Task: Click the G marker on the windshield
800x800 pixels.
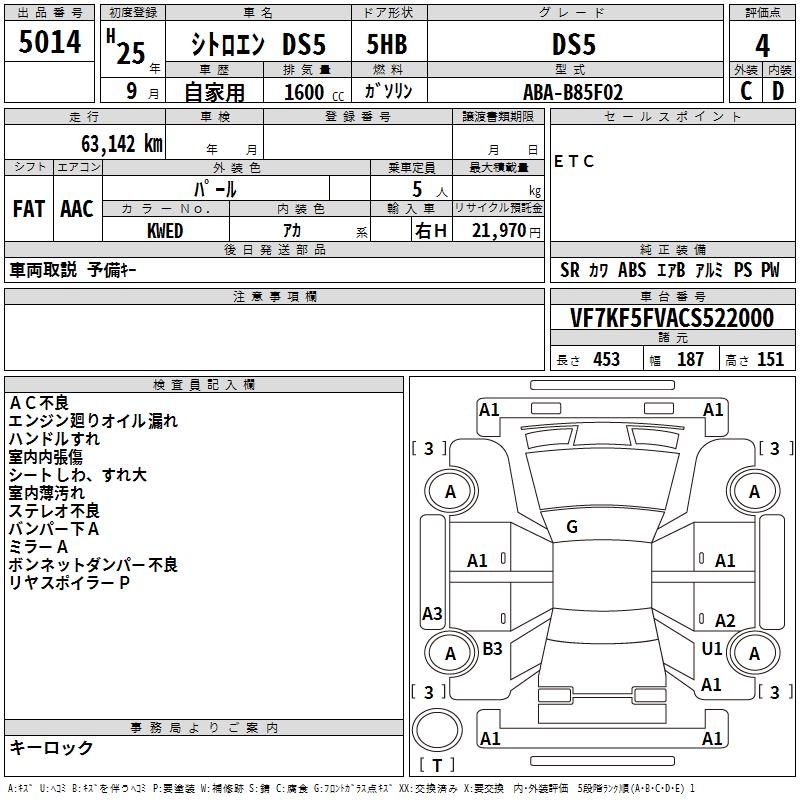Action: click(572, 526)
